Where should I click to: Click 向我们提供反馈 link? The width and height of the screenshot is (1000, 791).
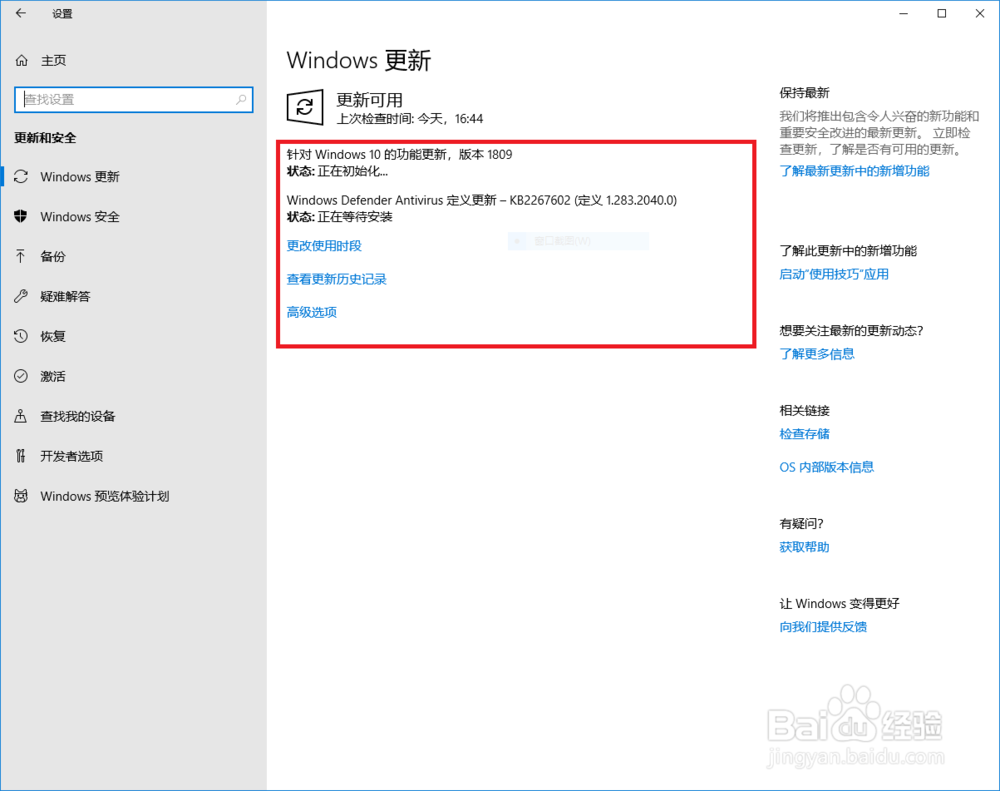pos(824,627)
